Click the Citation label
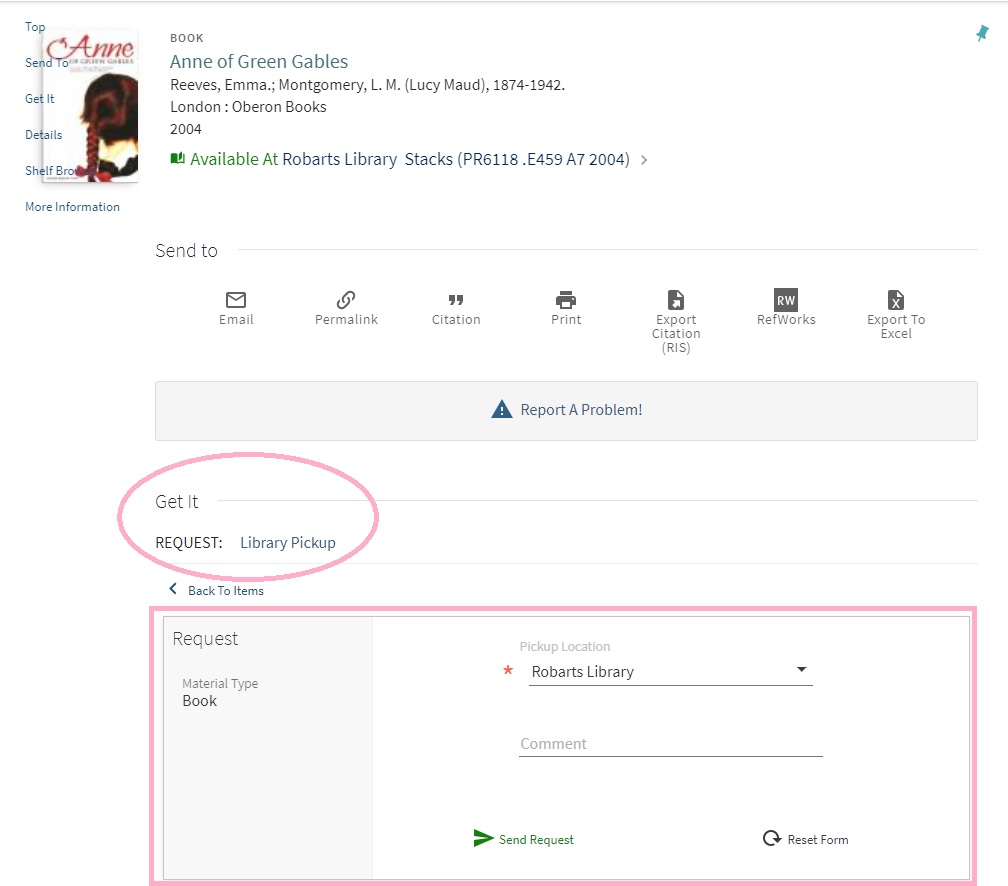 (x=456, y=320)
